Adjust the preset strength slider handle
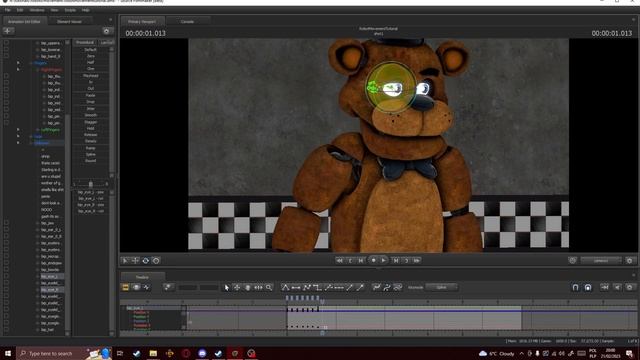The image size is (640, 360). pos(91,184)
